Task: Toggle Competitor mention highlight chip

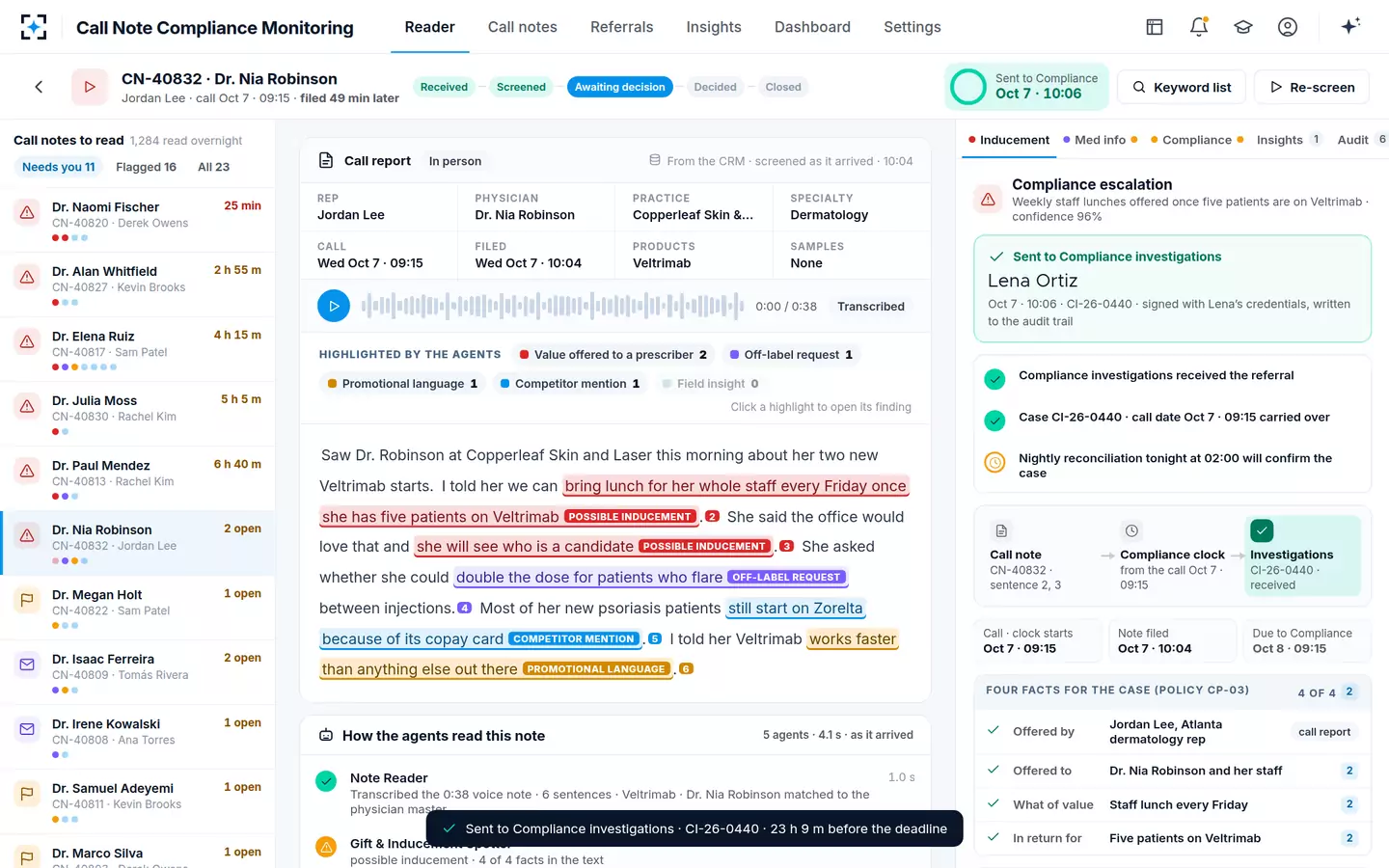Action: click(570, 384)
